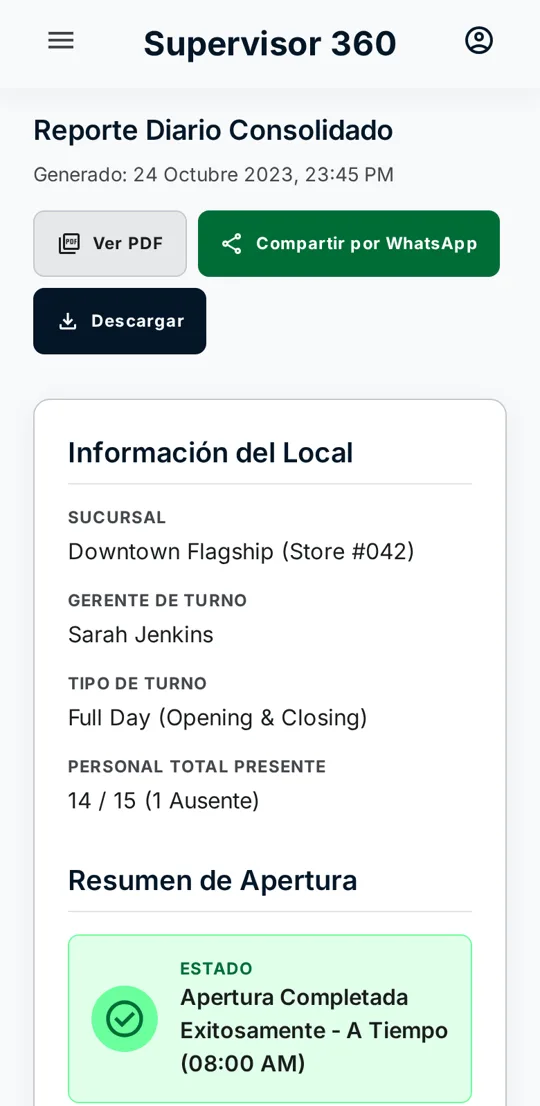Click the GERENTE DE TURNO label

click(157, 600)
